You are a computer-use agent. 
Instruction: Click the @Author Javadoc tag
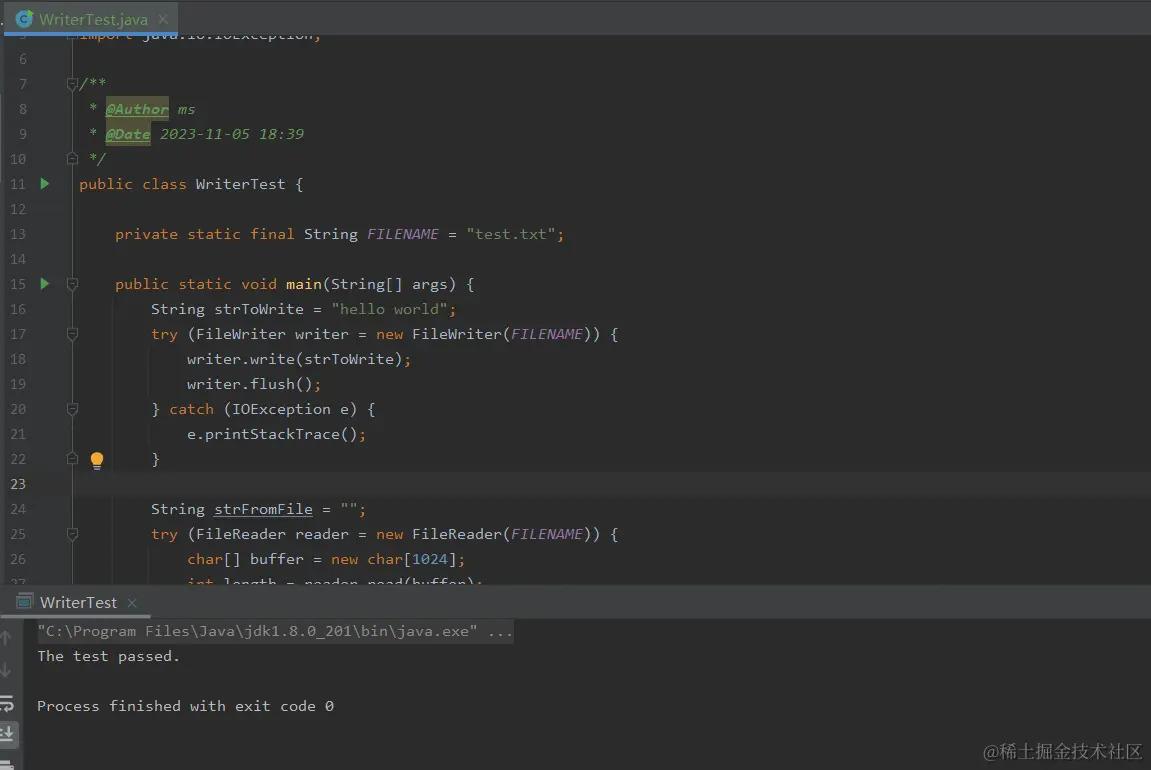click(x=137, y=109)
